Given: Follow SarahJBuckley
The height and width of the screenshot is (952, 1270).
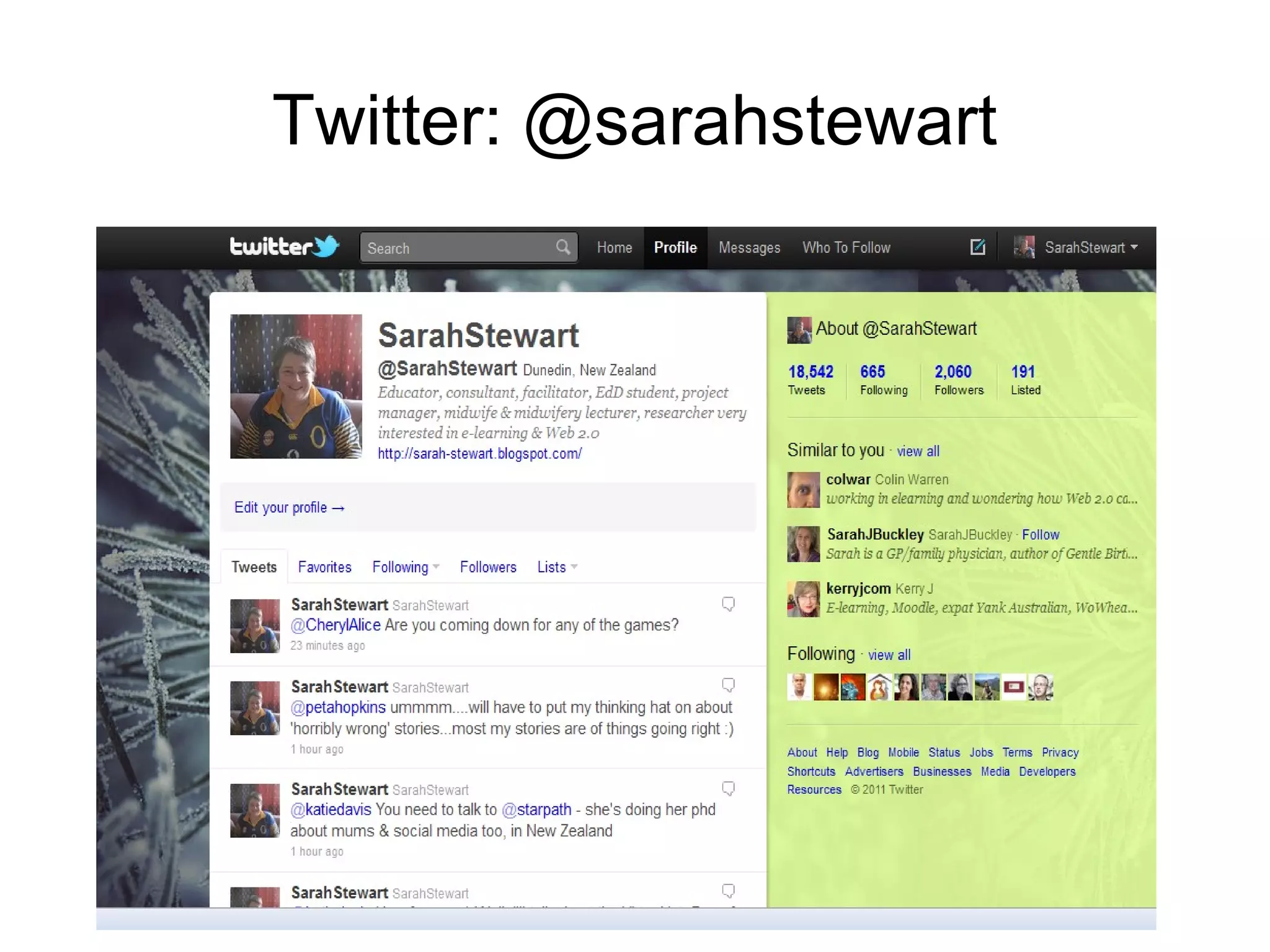Looking at the screenshot, I should tap(1041, 534).
